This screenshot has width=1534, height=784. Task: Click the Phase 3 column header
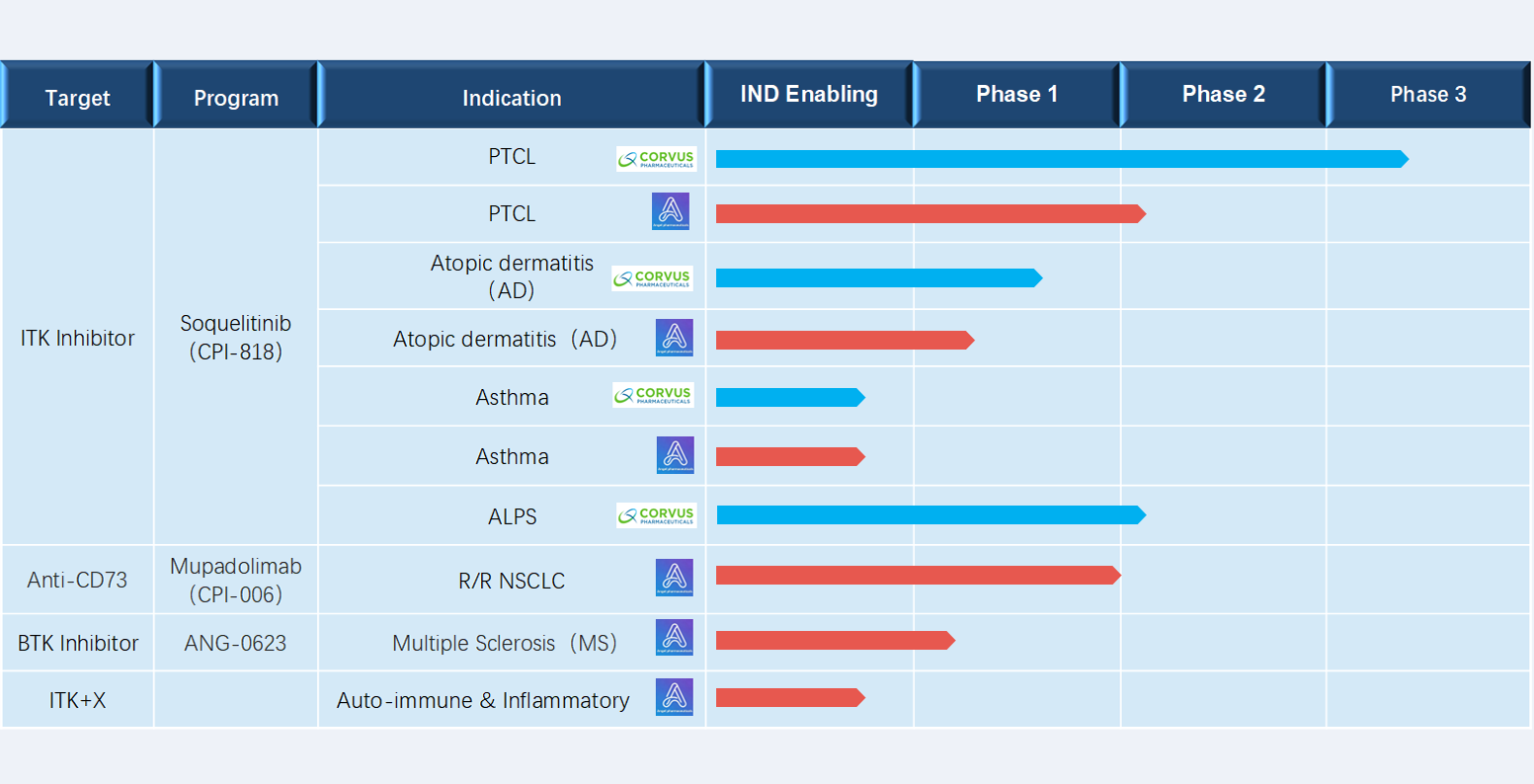click(x=1428, y=95)
